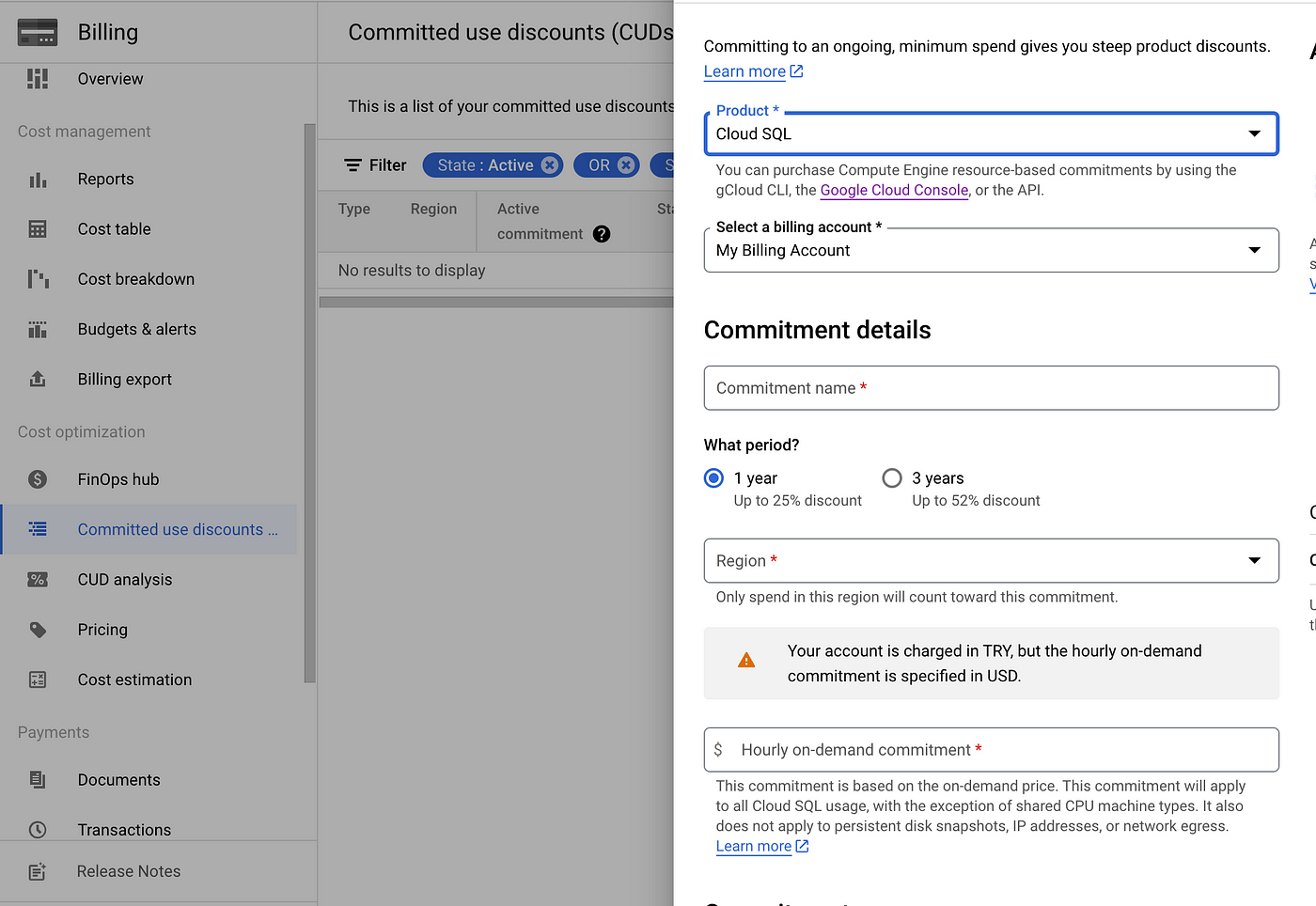Click the Region column header
Screen dimensions: 1316x906
pos(433,209)
